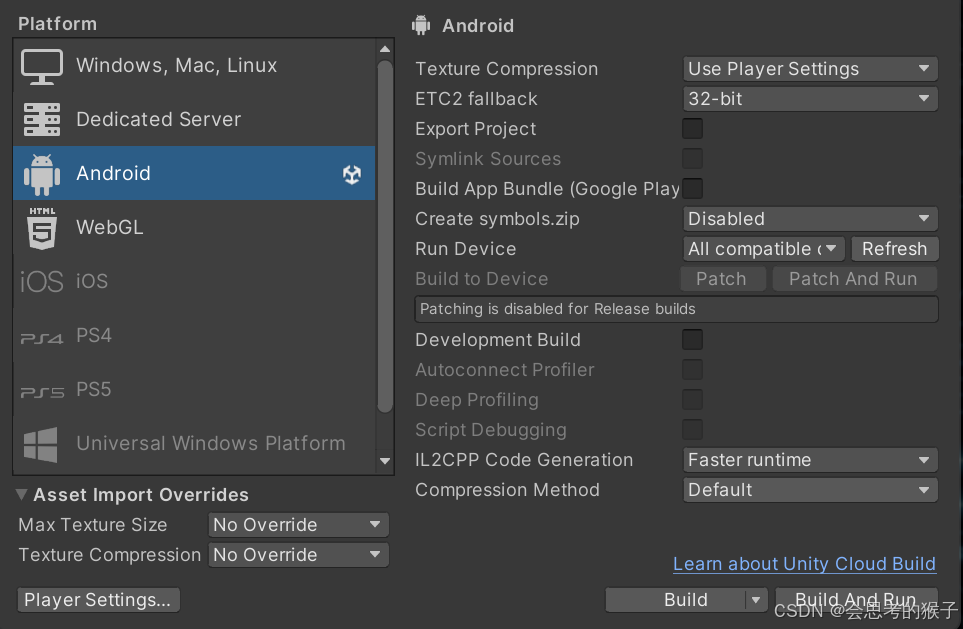Click the Build button
The width and height of the screenshot is (963, 629).
(676, 600)
